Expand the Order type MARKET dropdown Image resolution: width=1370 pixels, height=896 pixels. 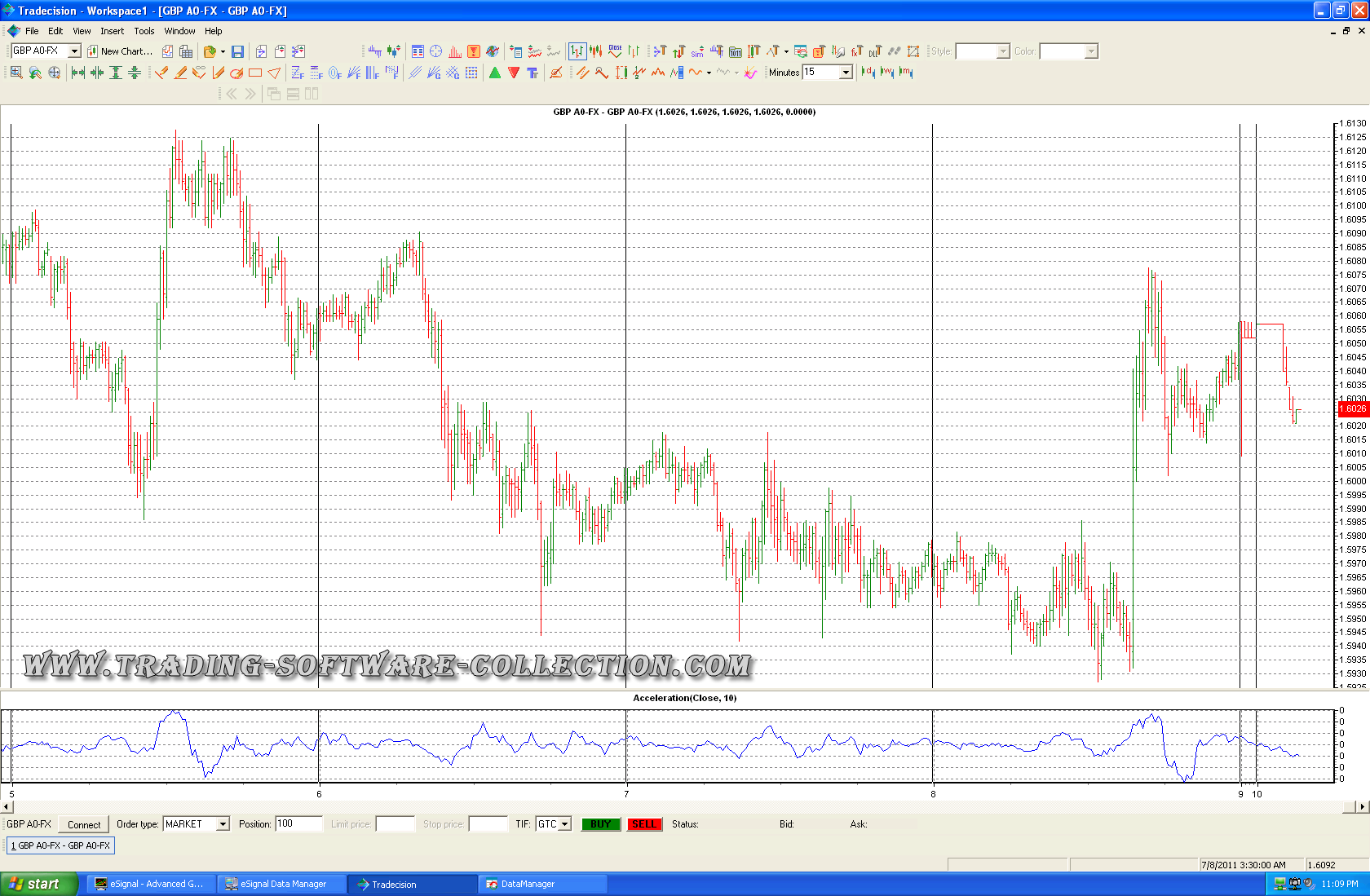[223, 824]
